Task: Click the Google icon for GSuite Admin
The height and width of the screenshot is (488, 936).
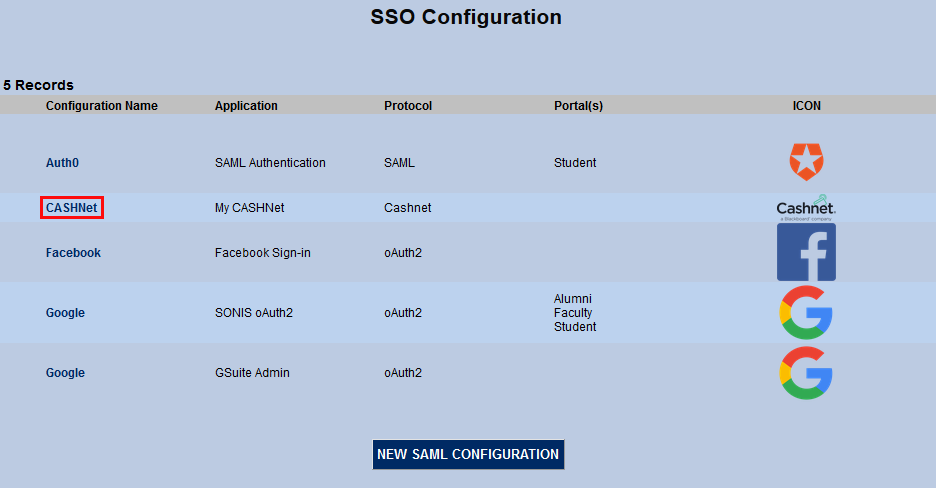Action: point(806,373)
